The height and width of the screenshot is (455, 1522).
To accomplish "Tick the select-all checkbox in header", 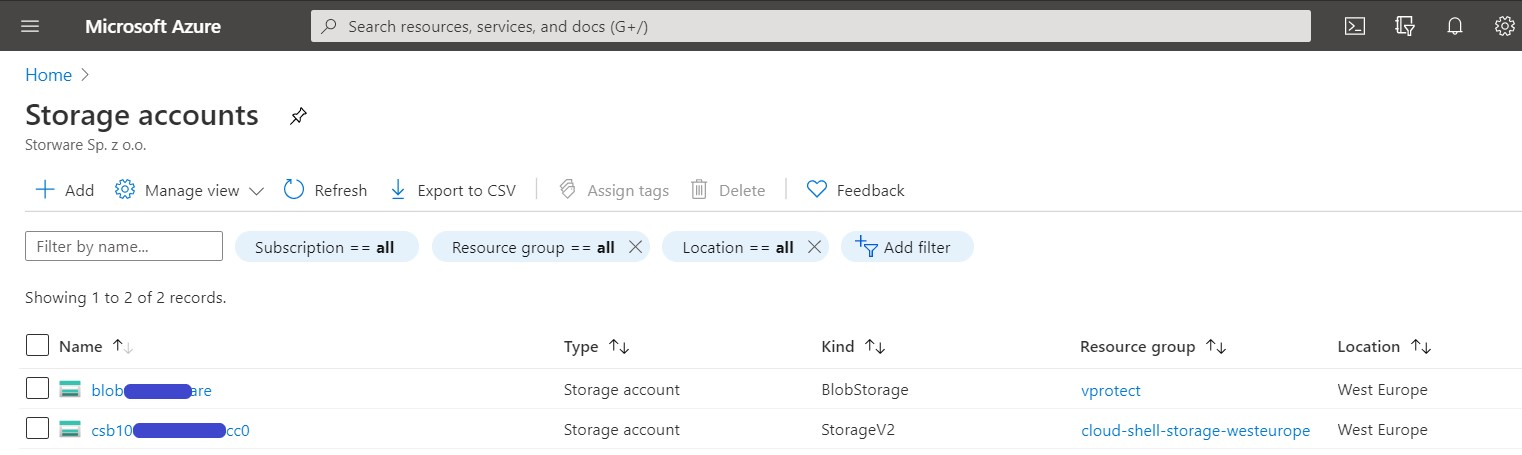I will pyautogui.click(x=37, y=346).
